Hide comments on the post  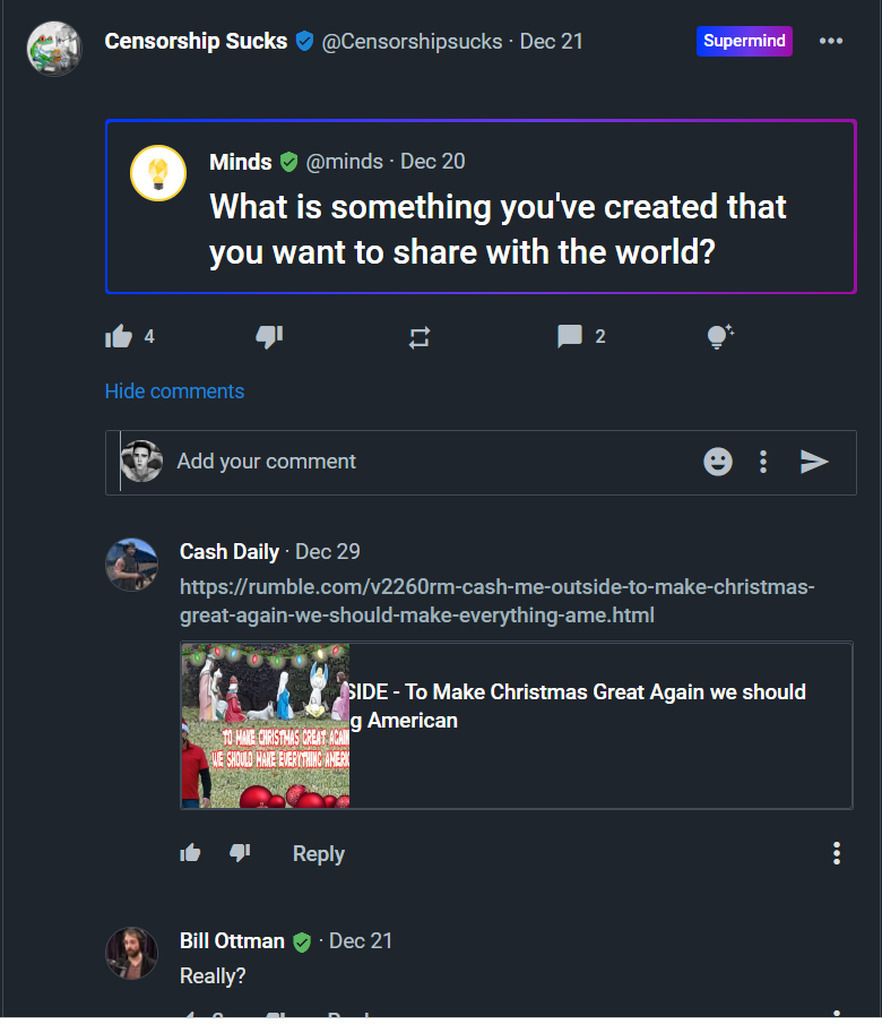click(174, 391)
